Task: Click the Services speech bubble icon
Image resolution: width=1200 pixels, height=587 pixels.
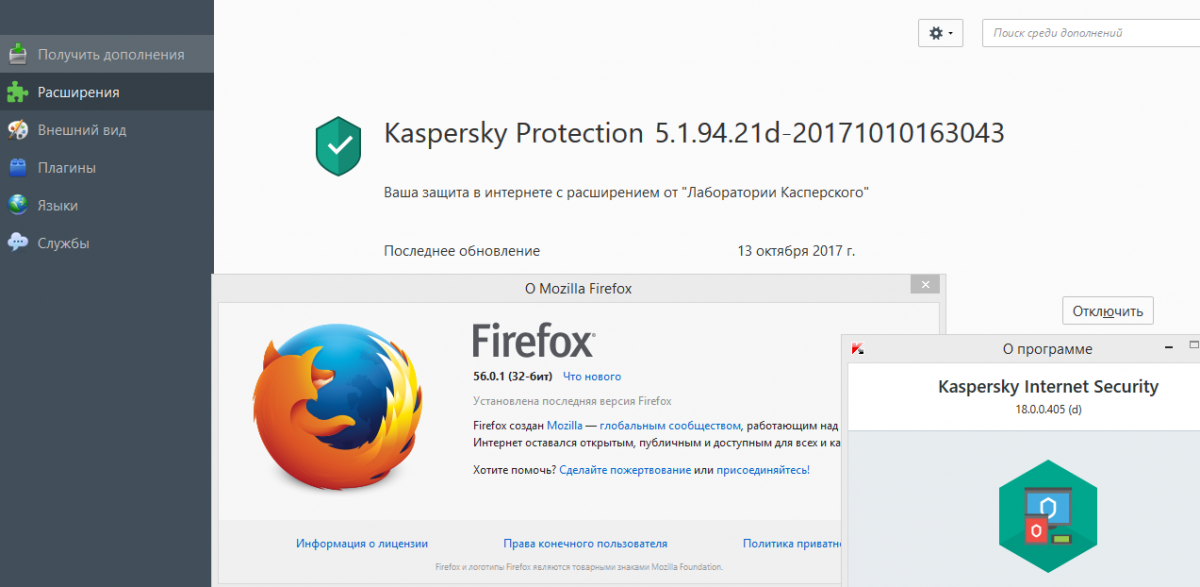Action: point(17,243)
